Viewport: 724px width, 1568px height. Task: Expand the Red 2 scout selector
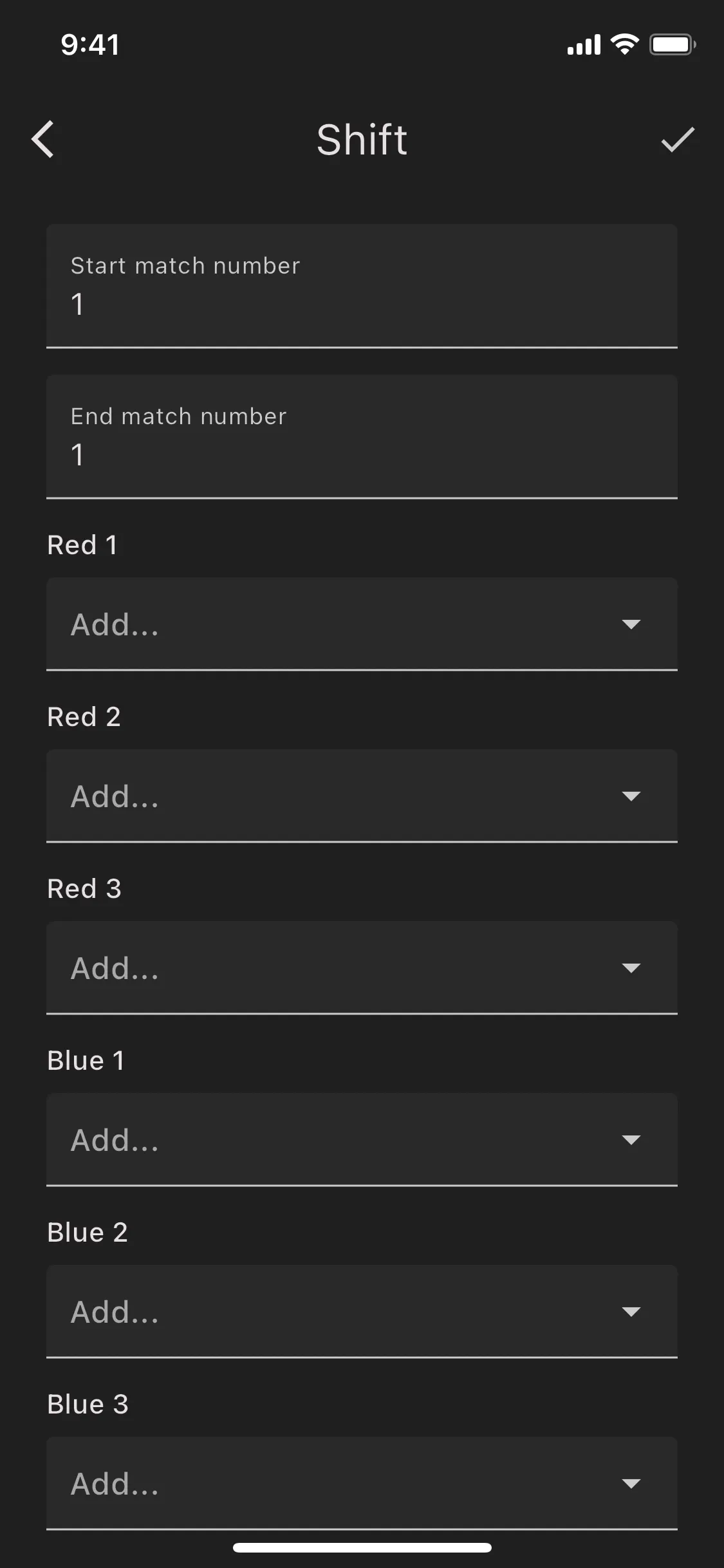(x=362, y=796)
